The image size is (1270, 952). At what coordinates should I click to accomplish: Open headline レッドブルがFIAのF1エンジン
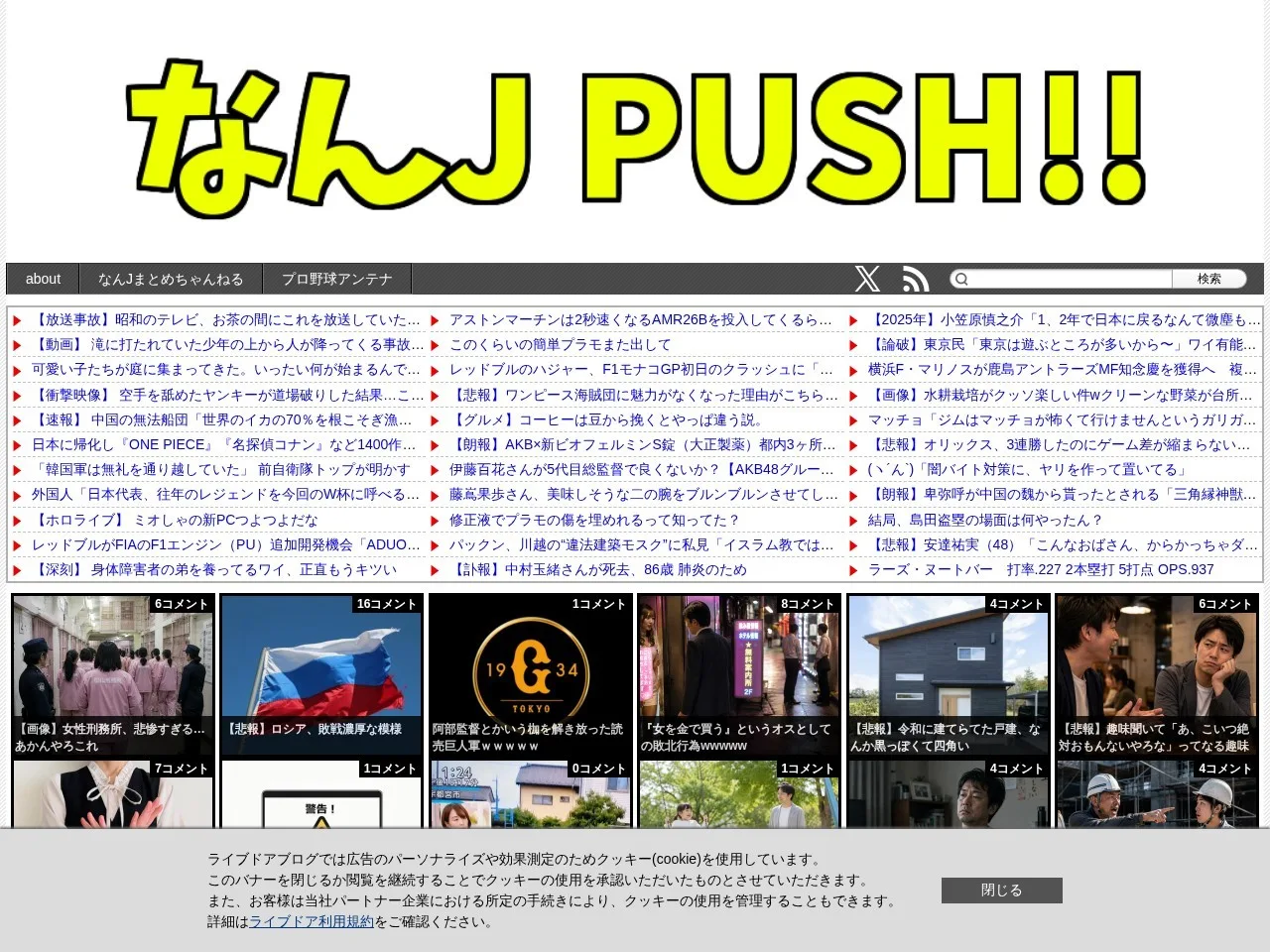coord(226,544)
